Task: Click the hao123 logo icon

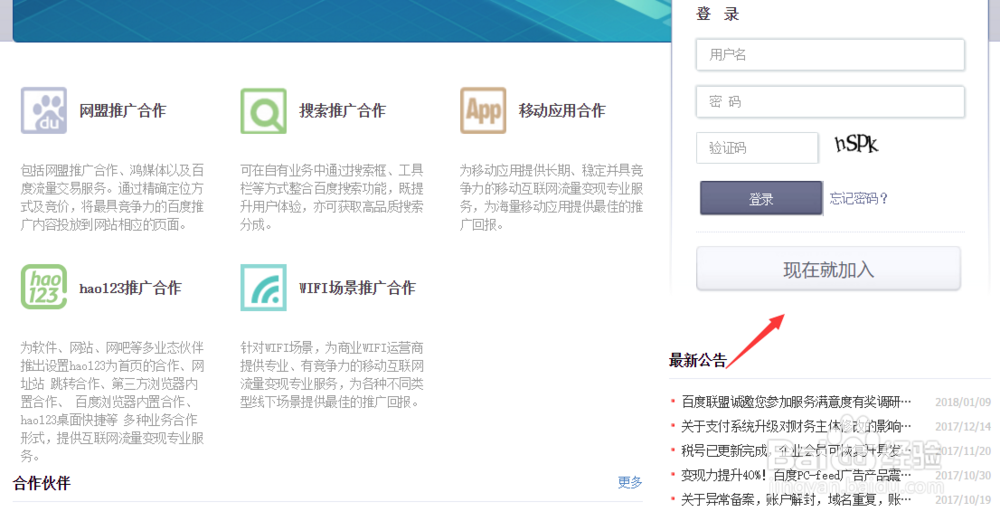Action: coord(44,287)
